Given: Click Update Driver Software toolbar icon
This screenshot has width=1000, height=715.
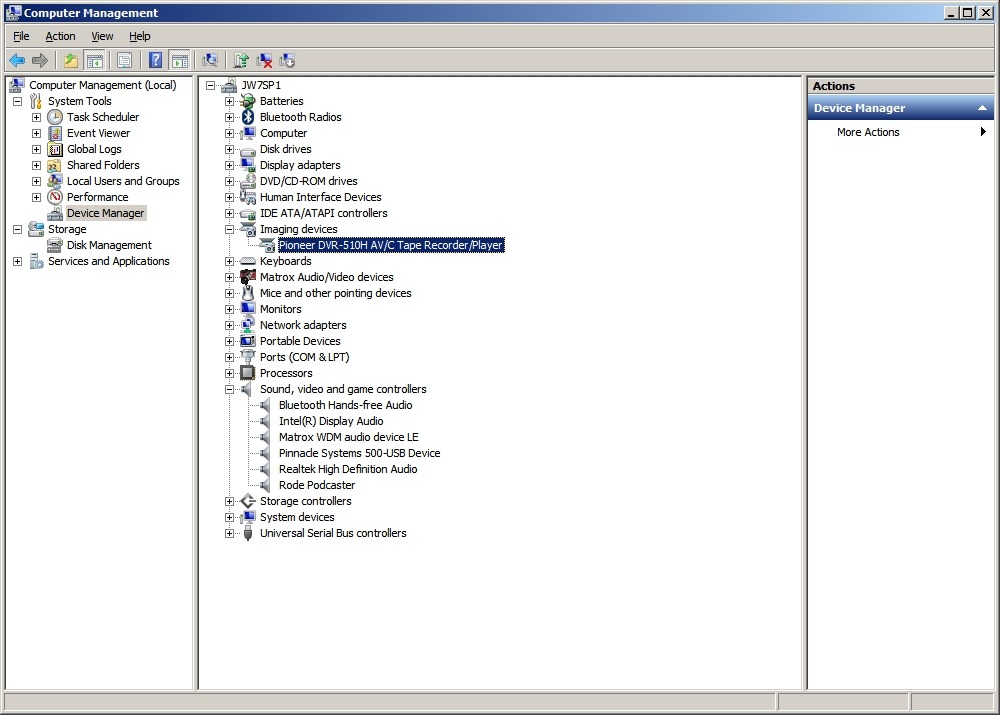Looking at the screenshot, I should pos(240,61).
